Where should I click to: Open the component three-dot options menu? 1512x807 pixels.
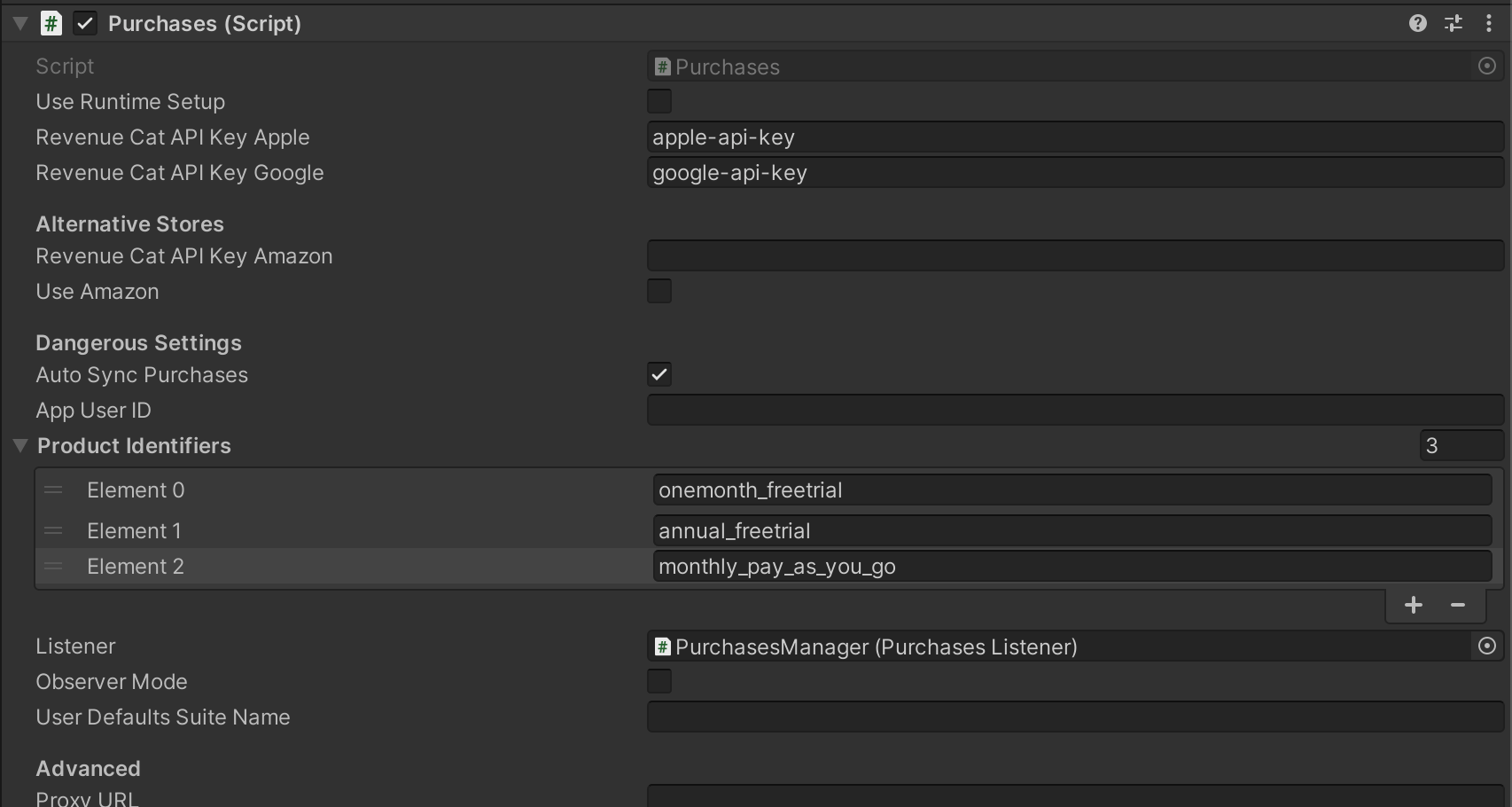coord(1488,24)
